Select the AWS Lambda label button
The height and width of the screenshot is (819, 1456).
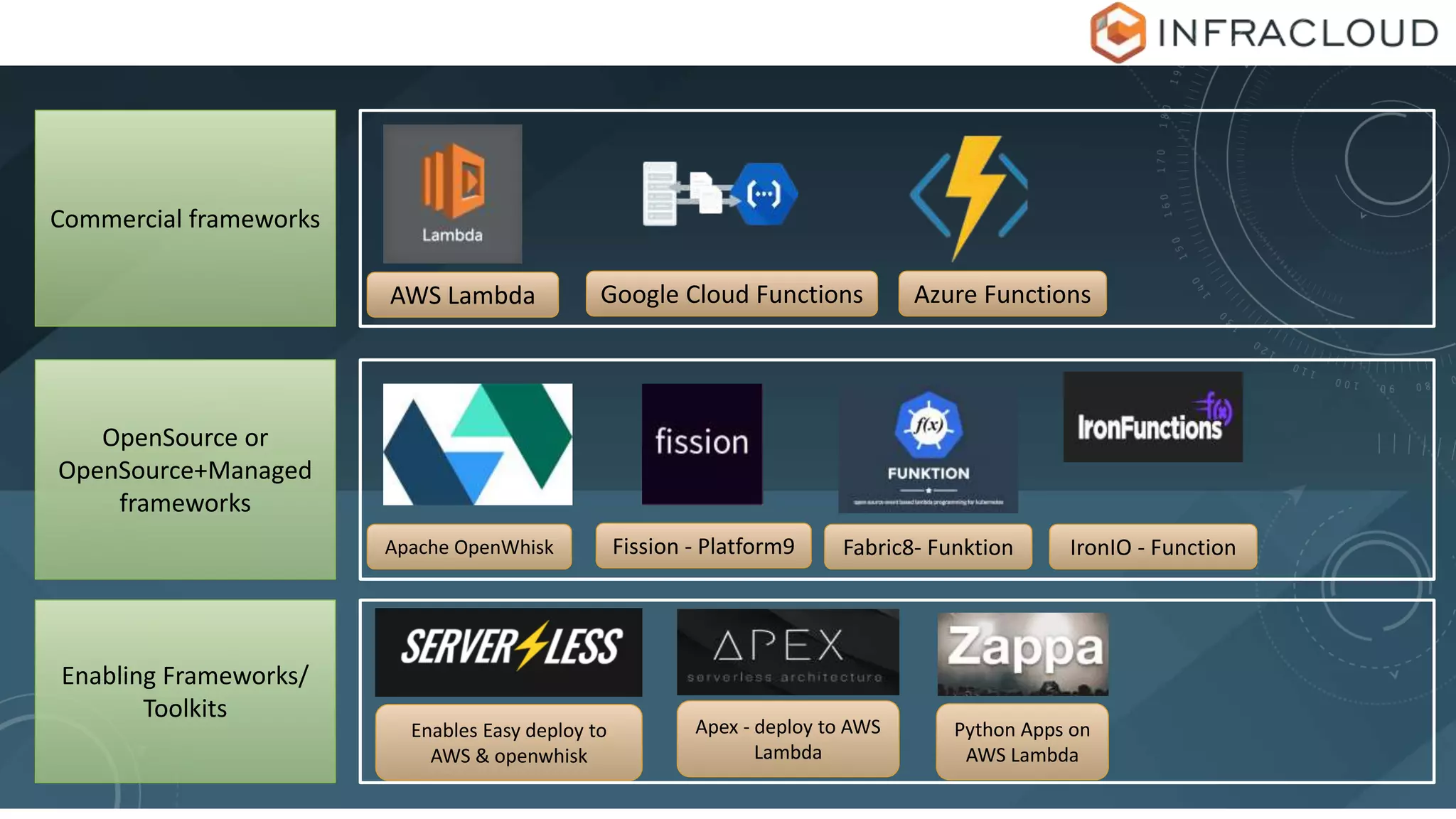tap(463, 295)
